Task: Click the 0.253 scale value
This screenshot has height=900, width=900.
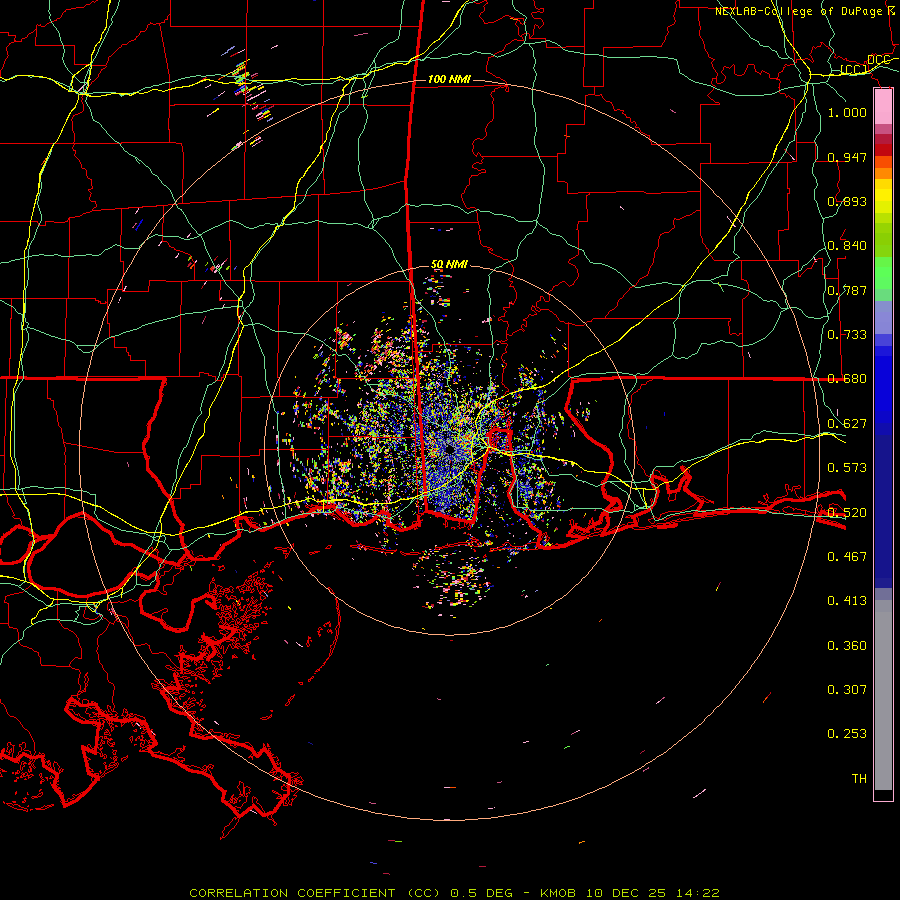Action: coord(847,734)
